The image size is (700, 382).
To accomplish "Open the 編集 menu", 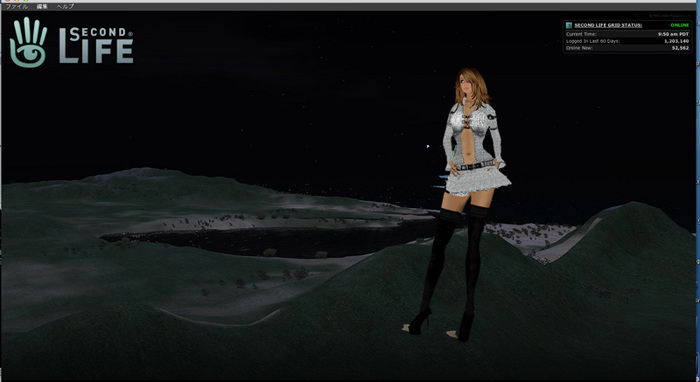I will (x=42, y=7).
